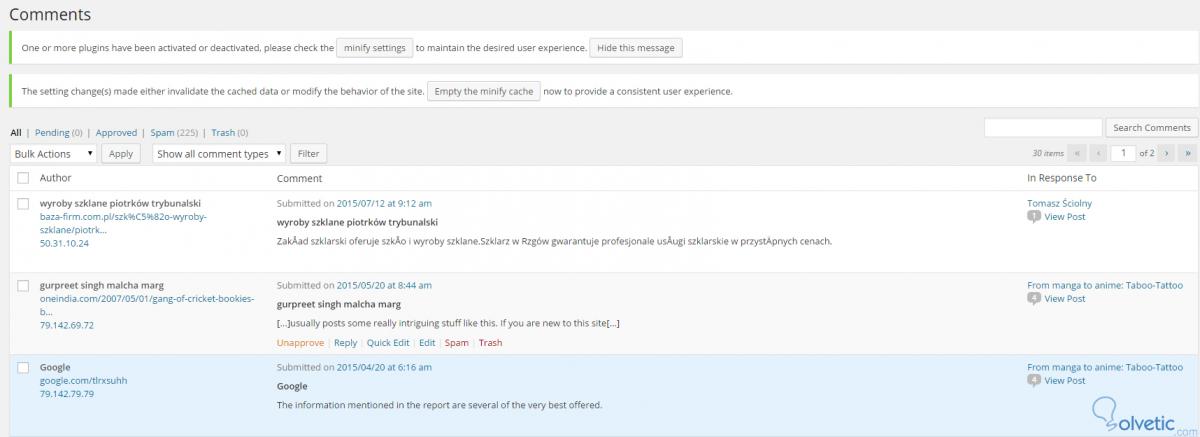1200x437 pixels.
Task: Expand Show all comment types dropdown
Action: [x=218, y=154]
